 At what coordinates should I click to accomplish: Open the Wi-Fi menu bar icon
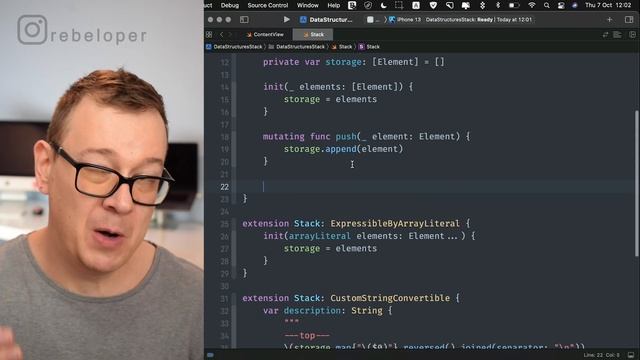point(531,5)
